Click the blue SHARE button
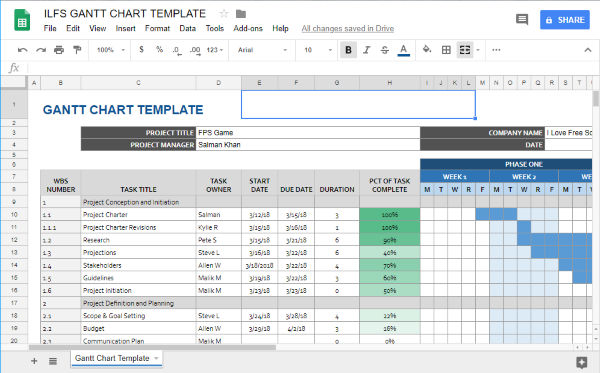 (565, 20)
